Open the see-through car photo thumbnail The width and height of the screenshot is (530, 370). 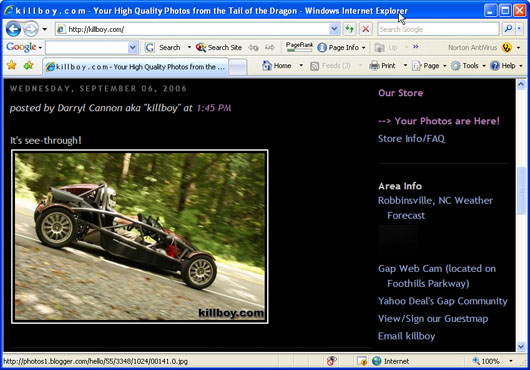[x=140, y=237]
